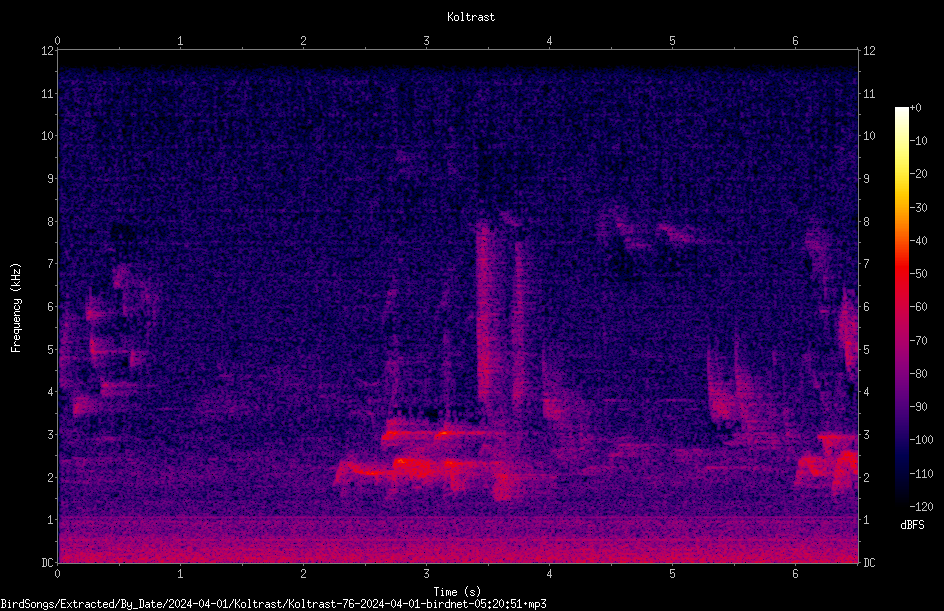The width and height of the screenshot is (944, 611).
Task: Click the 1 second tick on bottom axis
Action: (180, 574)
